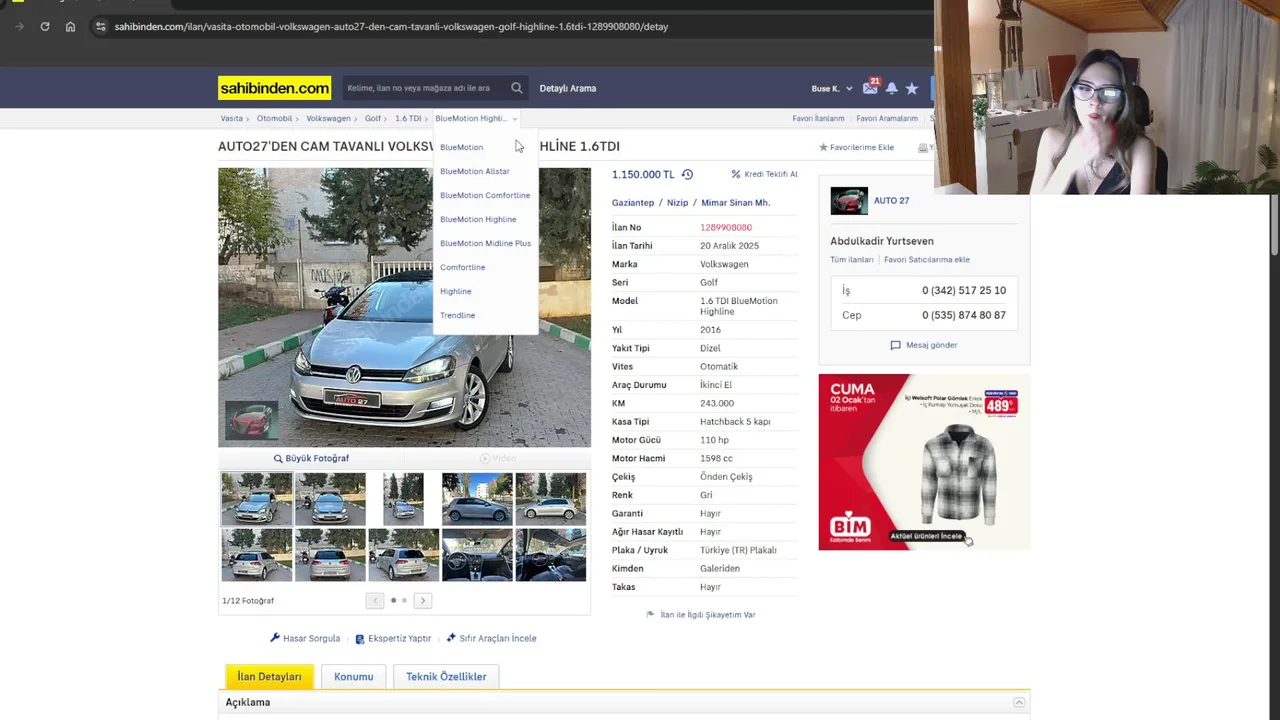This screenshot has height=720, width=1280.
Task: Go to next photo page arrow
Action: click(423, 600)
